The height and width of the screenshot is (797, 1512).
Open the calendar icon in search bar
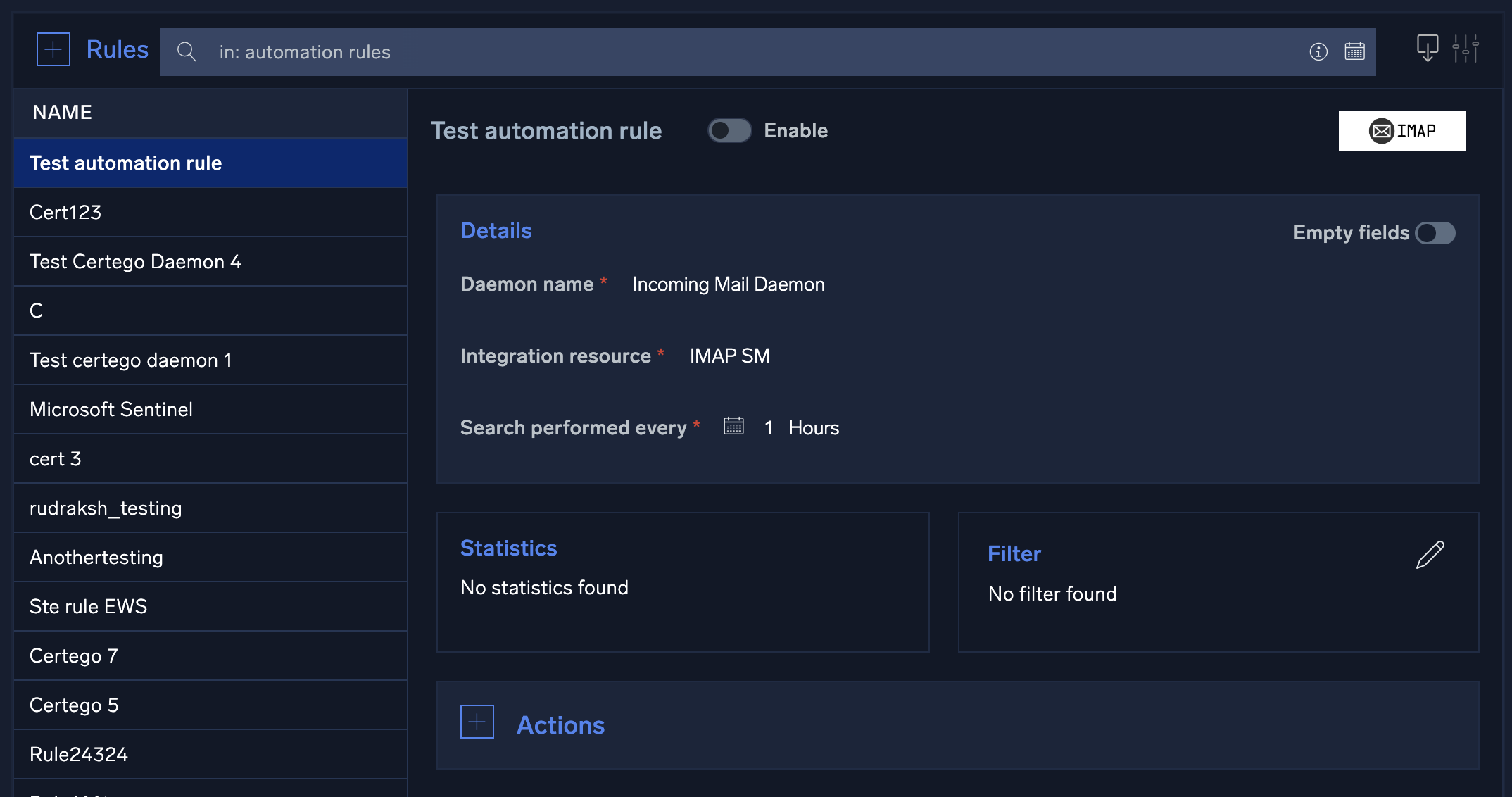pos(1355,51)
